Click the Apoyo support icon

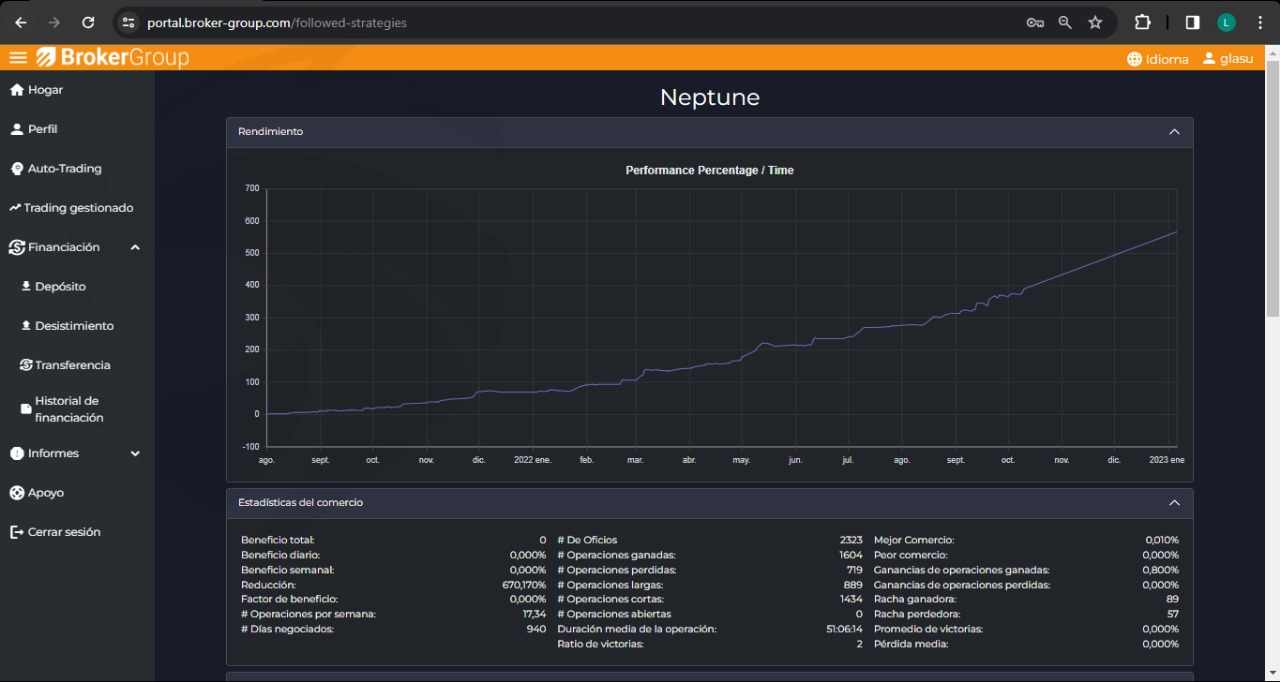(x=17, y=493)
